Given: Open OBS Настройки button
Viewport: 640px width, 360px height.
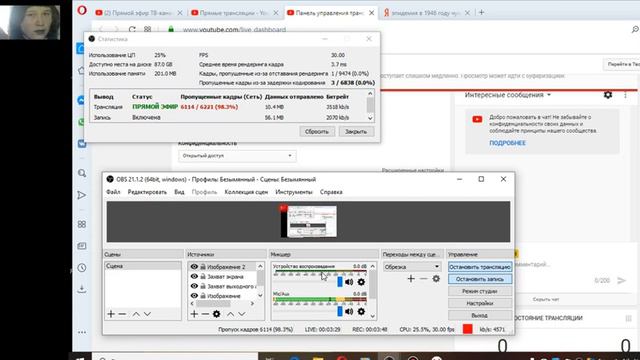Looking at the screenshot, I should point(480,303).
